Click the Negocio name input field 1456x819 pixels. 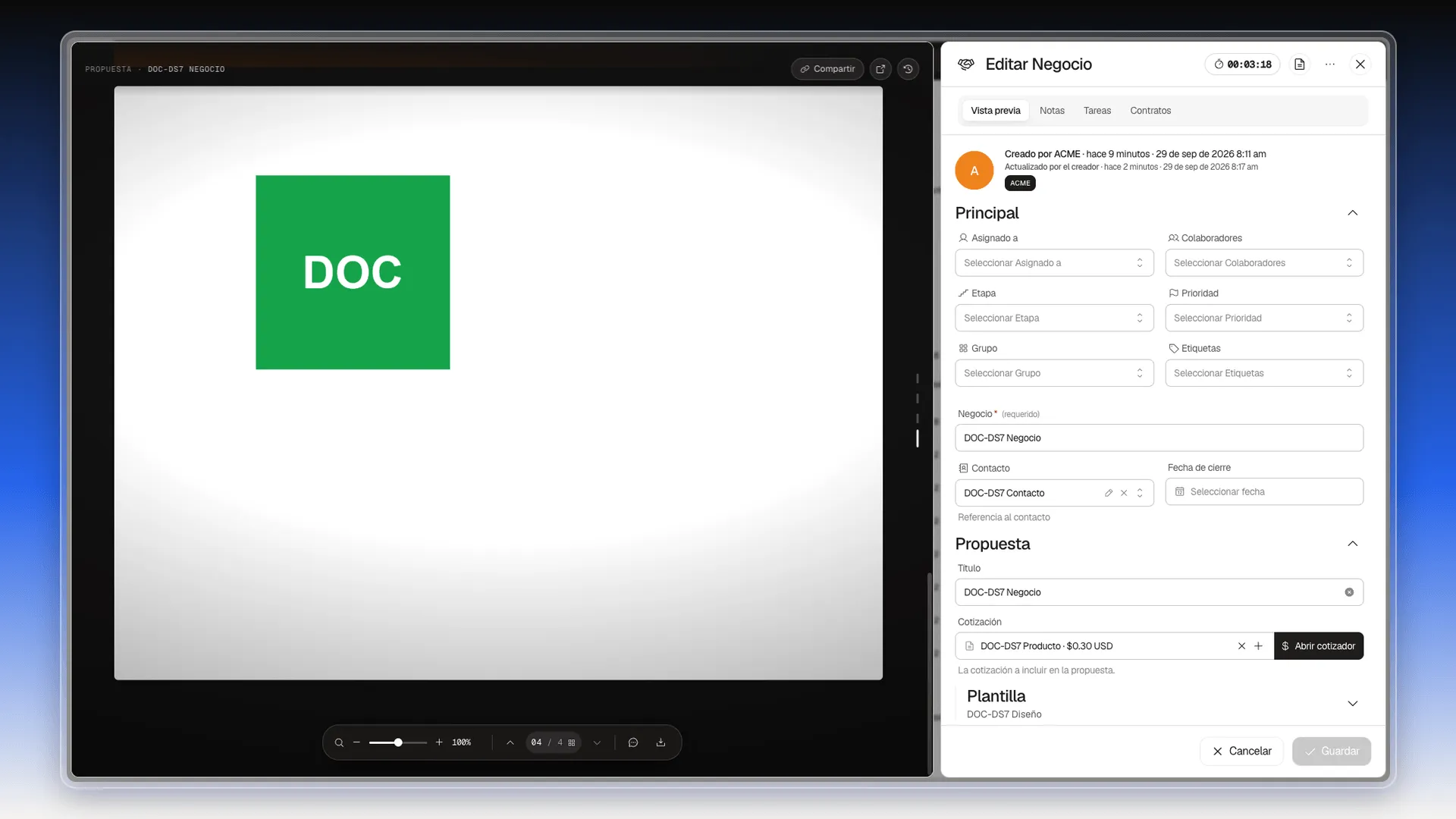point(1159,438)
